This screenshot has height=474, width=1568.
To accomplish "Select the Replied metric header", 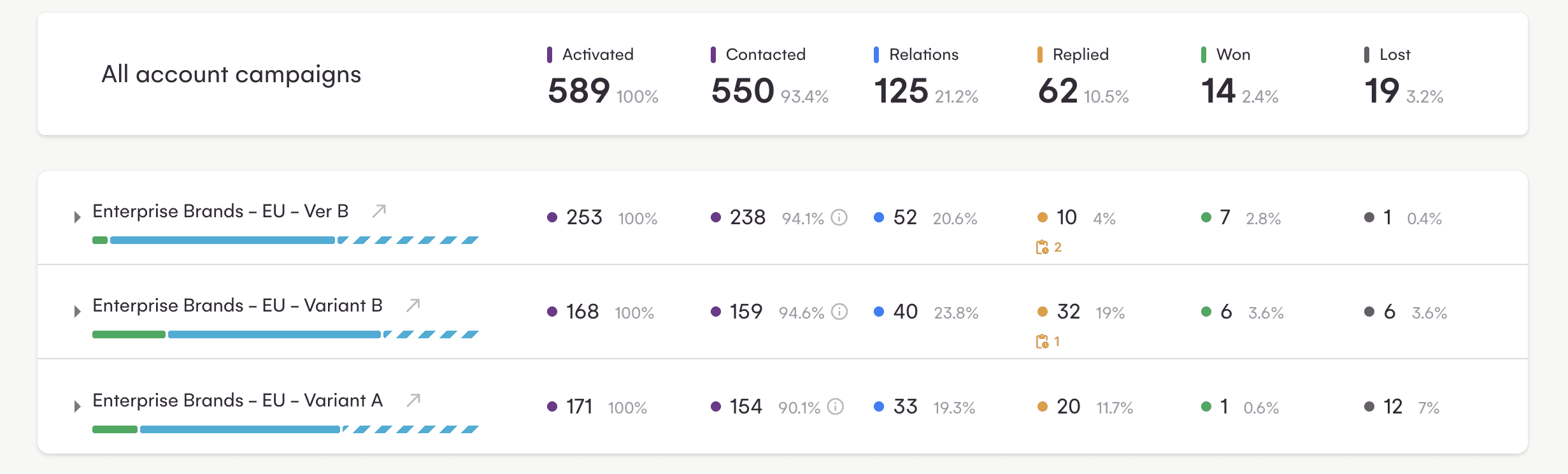I will click(x=1080, y=55).
